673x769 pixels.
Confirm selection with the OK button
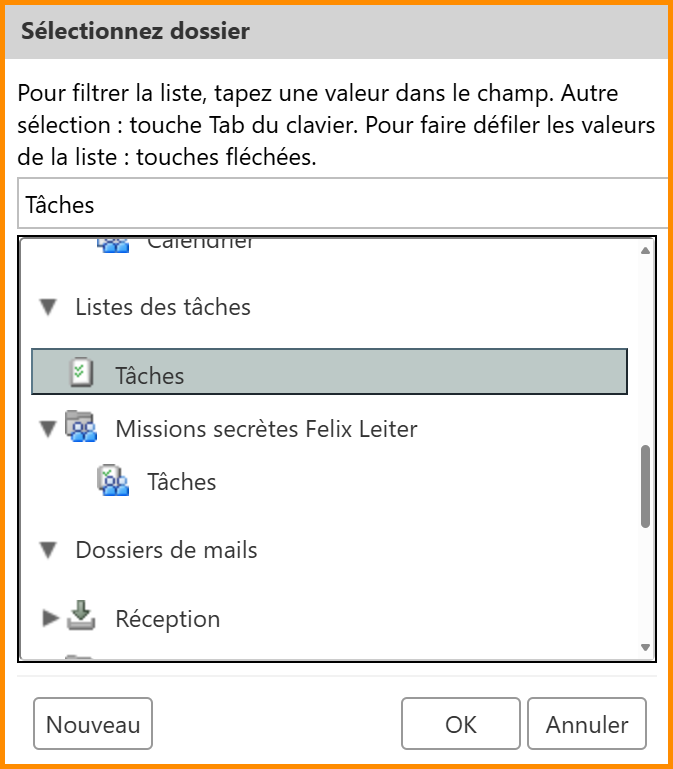click(x=461, y=725)
